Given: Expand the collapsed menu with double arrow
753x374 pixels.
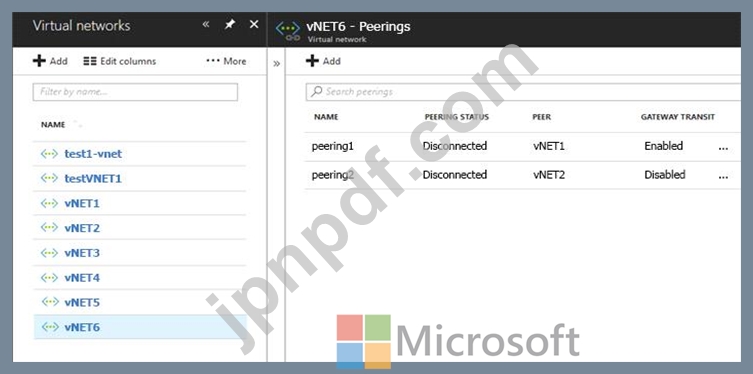Looking at the screenshot, I should [276, 63].
